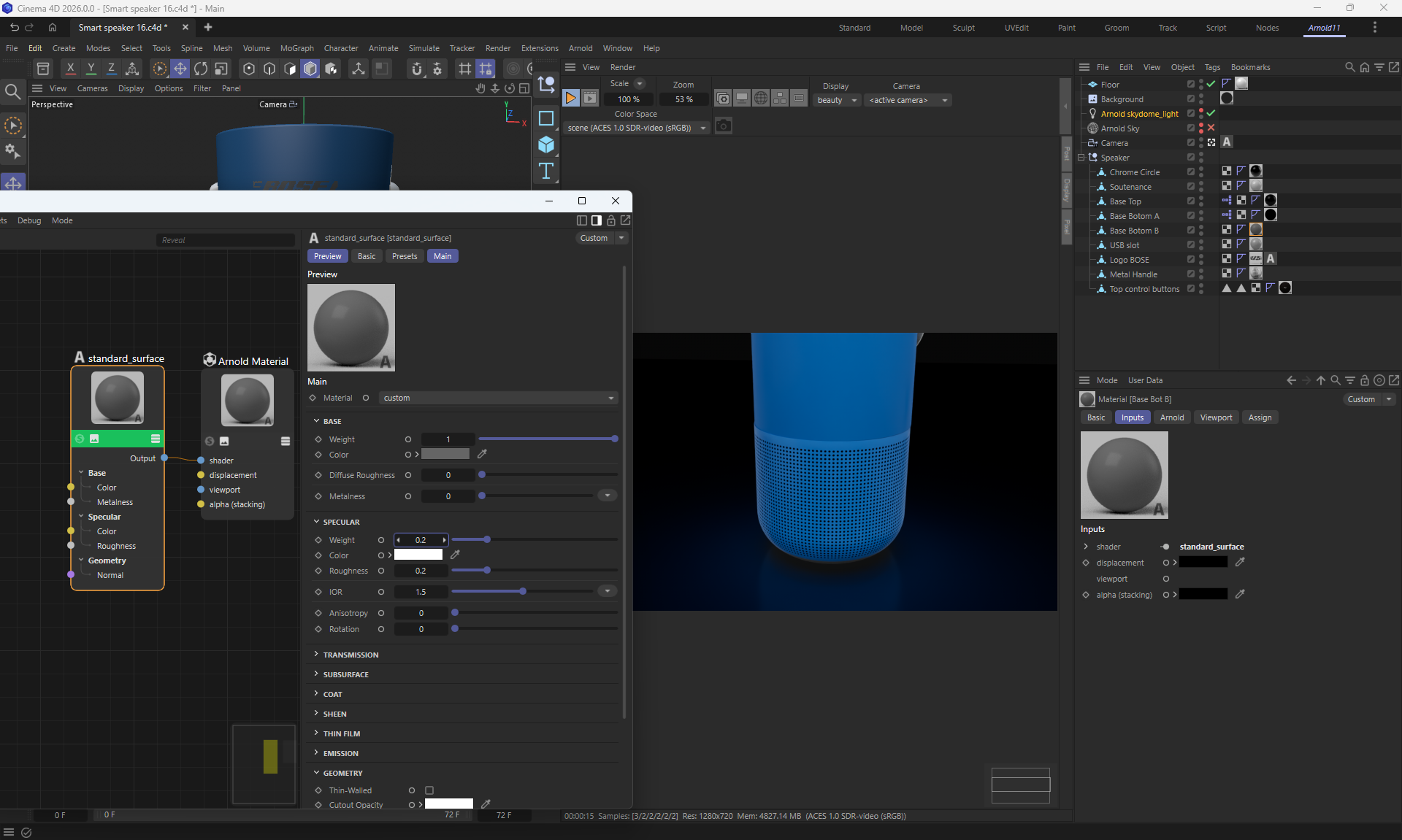Select the Text spline tool icon

pyautogui.click(x=546, y=172)
